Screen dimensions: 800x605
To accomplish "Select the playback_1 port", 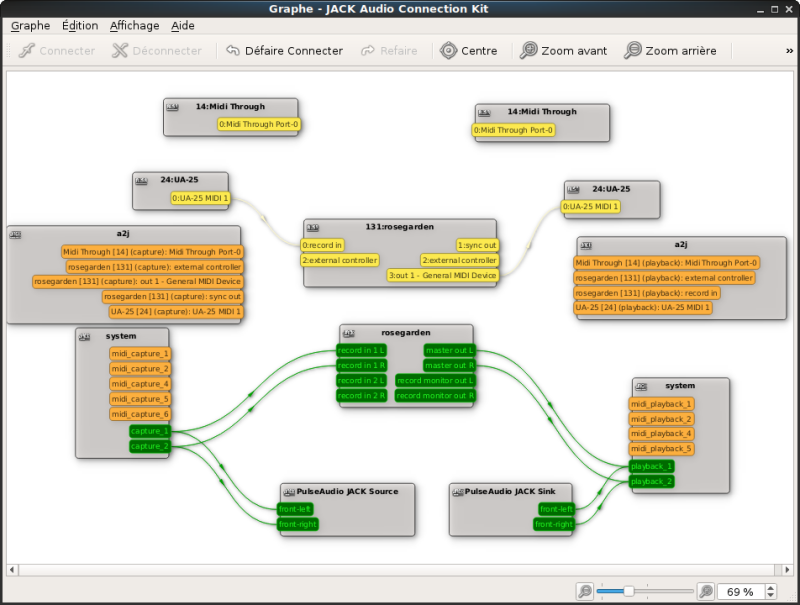I will 651,466.
